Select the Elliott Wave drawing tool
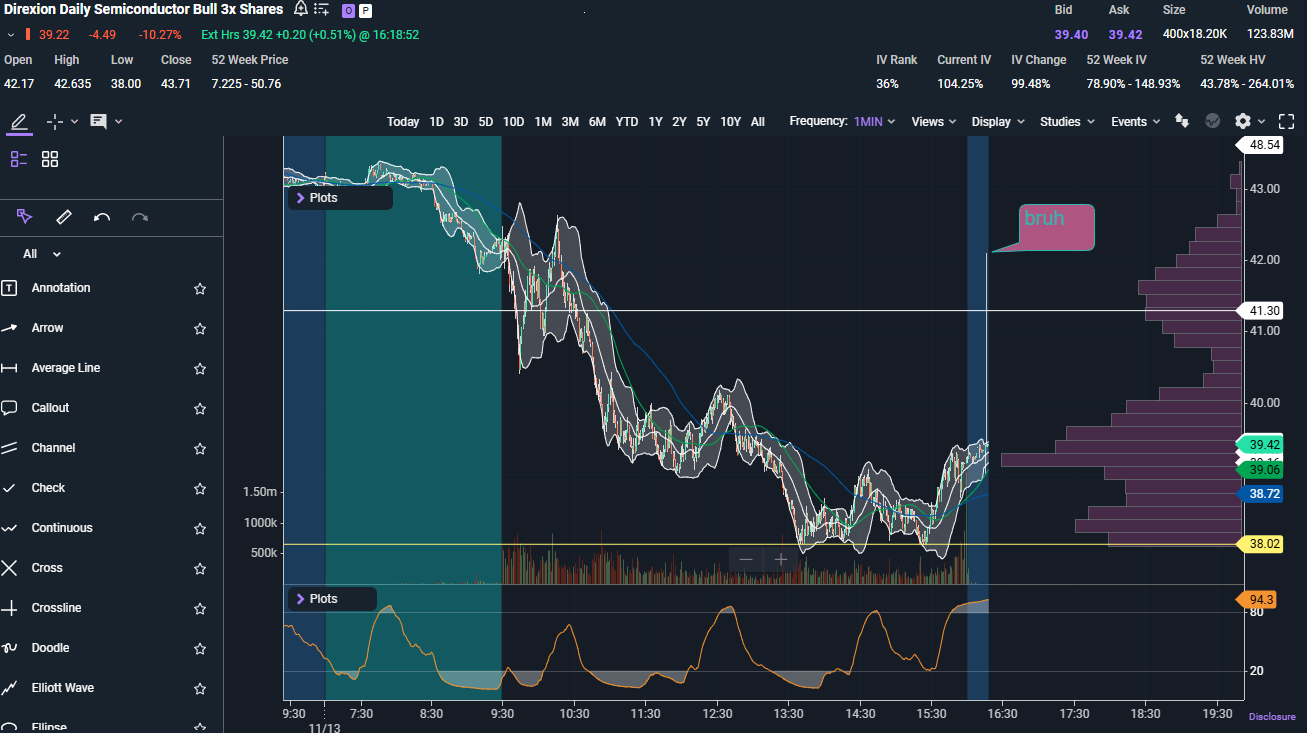This screenshot has height=733, width=1307. [x=63, y=688]
